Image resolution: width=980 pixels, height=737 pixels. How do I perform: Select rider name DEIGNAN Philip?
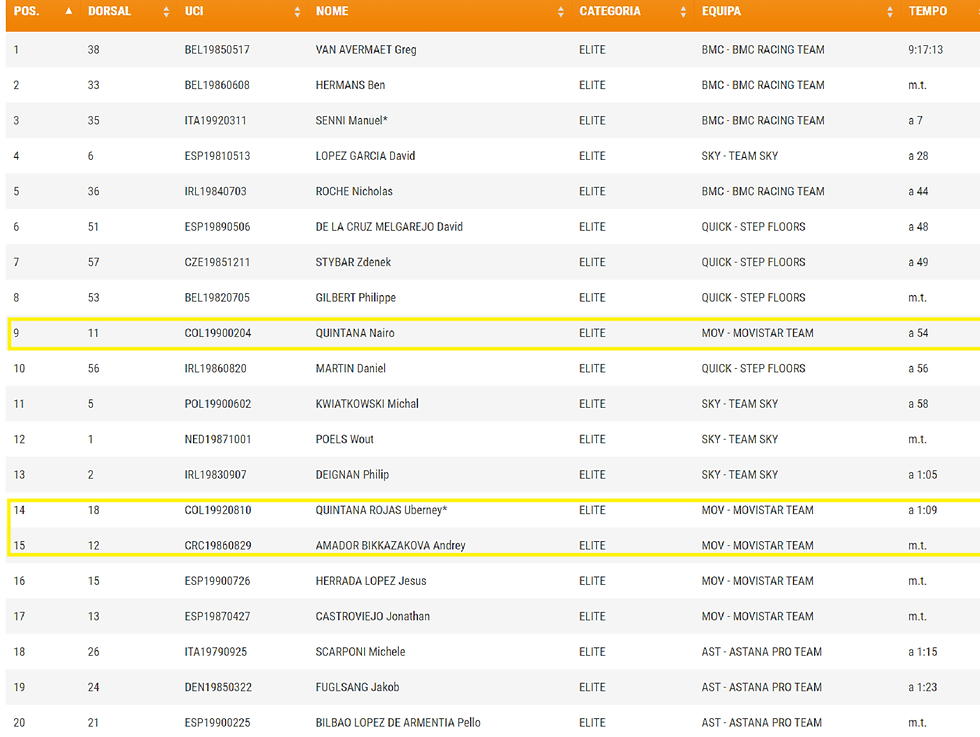tap(352, 474)
